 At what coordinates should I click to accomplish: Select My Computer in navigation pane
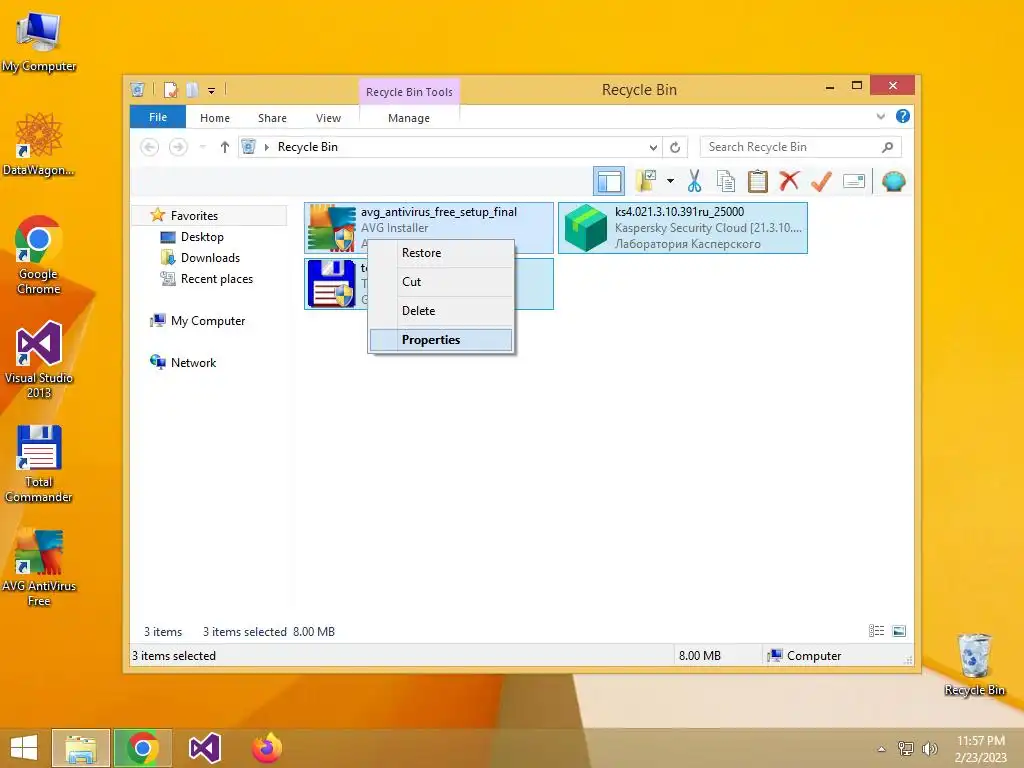[x=208, y=321]
